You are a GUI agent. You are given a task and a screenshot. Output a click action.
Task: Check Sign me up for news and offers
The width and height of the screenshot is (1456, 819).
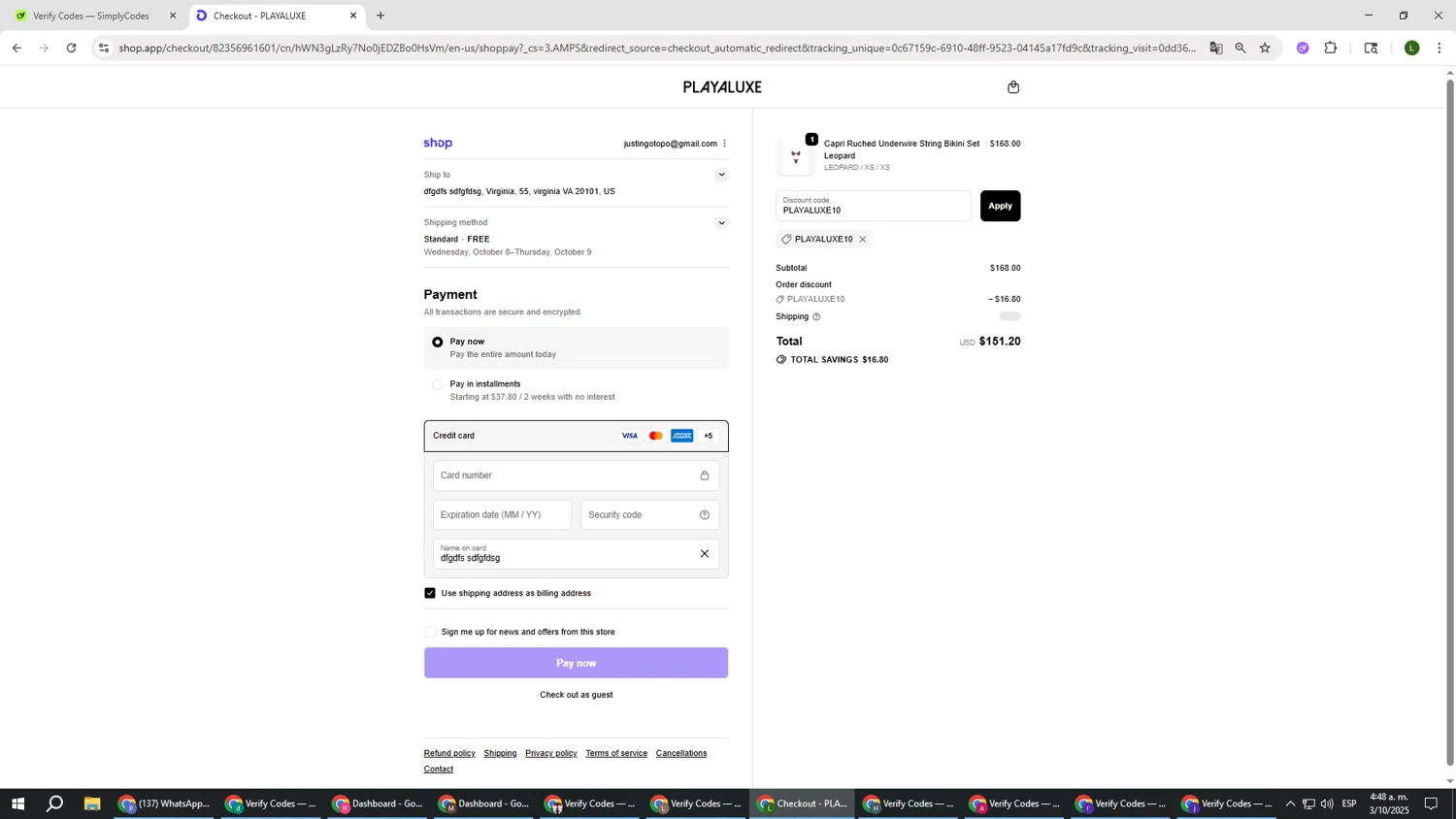coord(430,632)
